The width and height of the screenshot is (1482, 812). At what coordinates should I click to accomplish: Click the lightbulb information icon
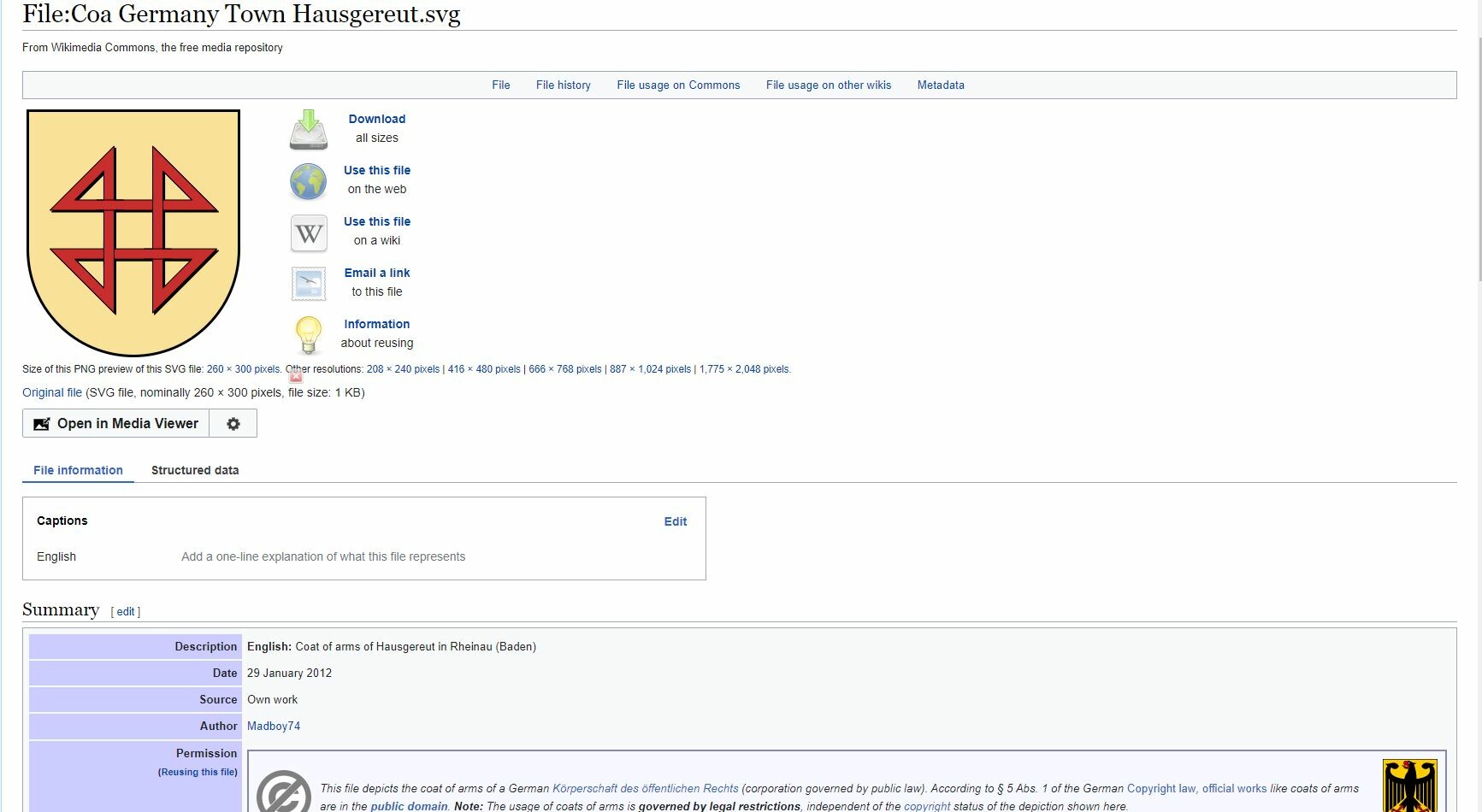[x=309, y=334]
